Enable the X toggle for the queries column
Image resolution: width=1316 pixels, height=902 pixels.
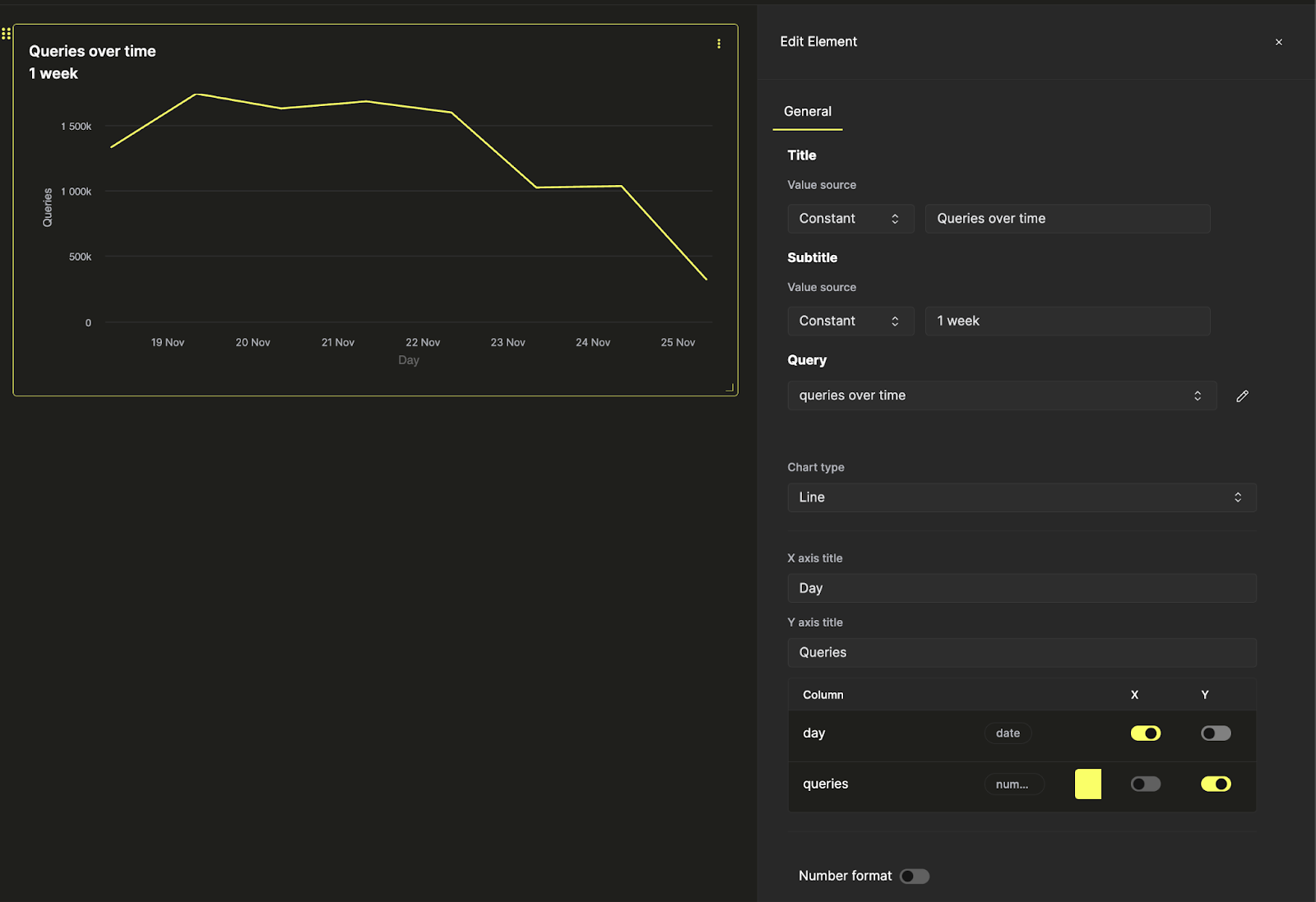(x=1146, y=784)
